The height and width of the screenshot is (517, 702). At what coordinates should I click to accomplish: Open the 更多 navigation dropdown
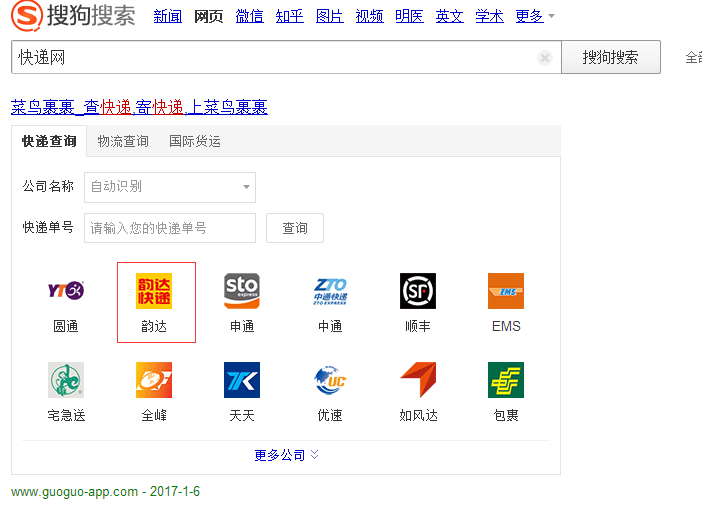click(535, 16)
